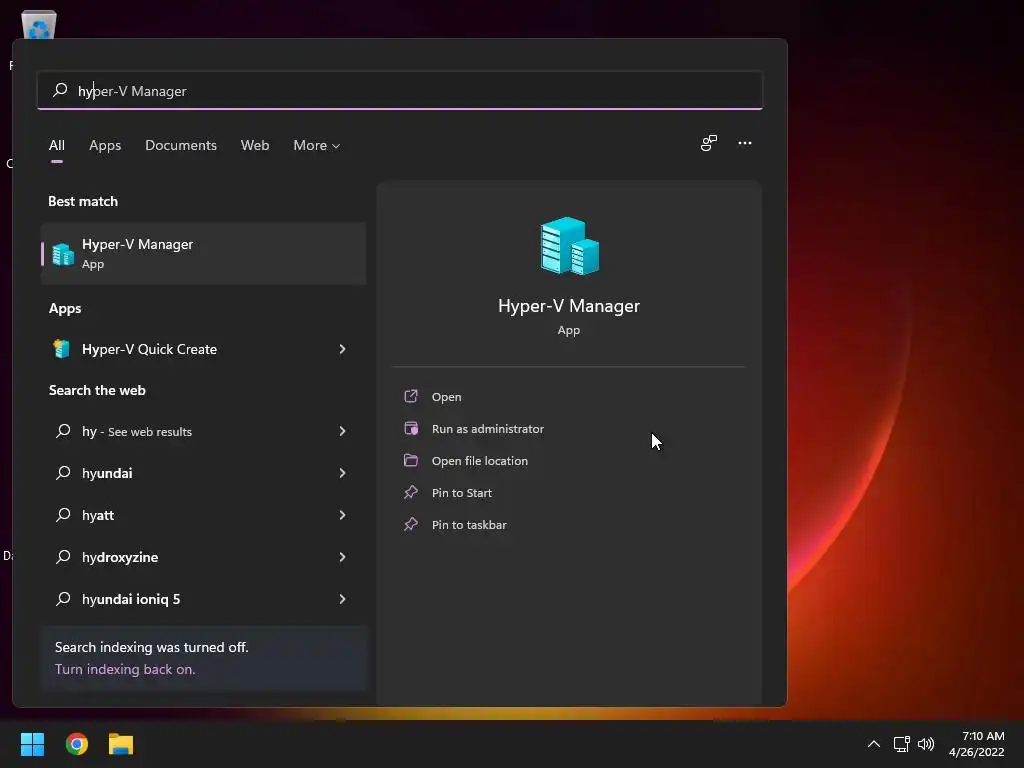The image size is (1024, 768).
Task: Choose Open file location
Action: click(x=479, y=460)
